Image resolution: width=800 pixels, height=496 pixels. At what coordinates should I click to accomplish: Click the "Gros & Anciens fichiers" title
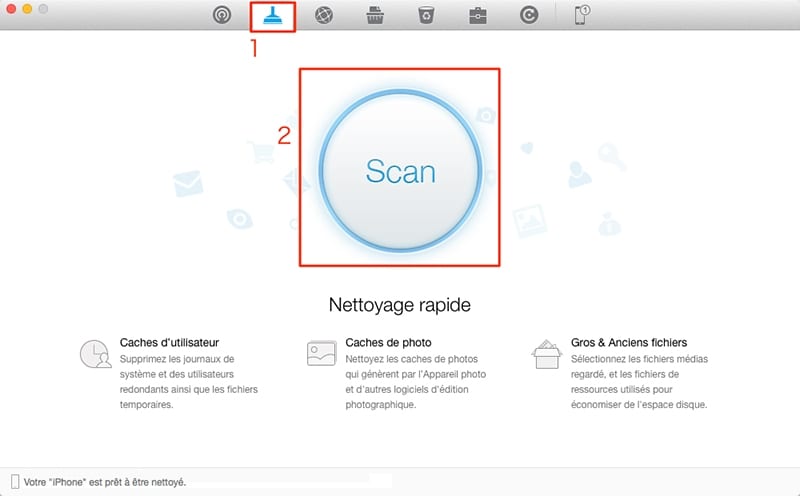click(x=629, y=342)
